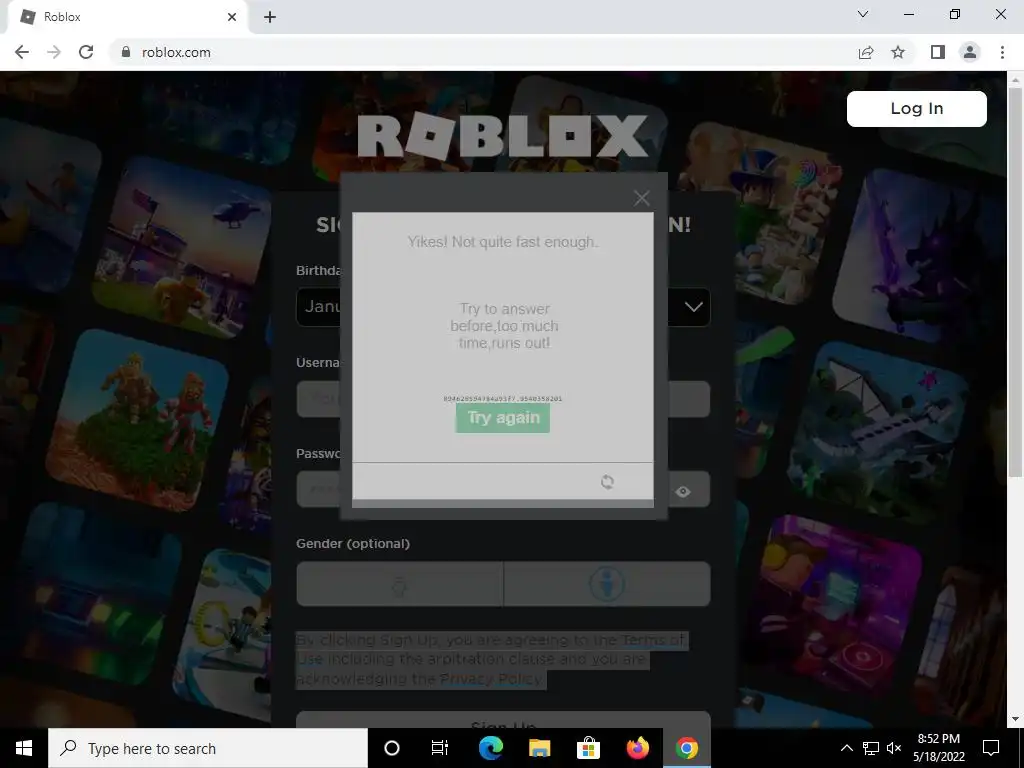This screenshot has width=1024, height=768.
Task: Open the clock showing 8:52 PM
Action: 938,748
